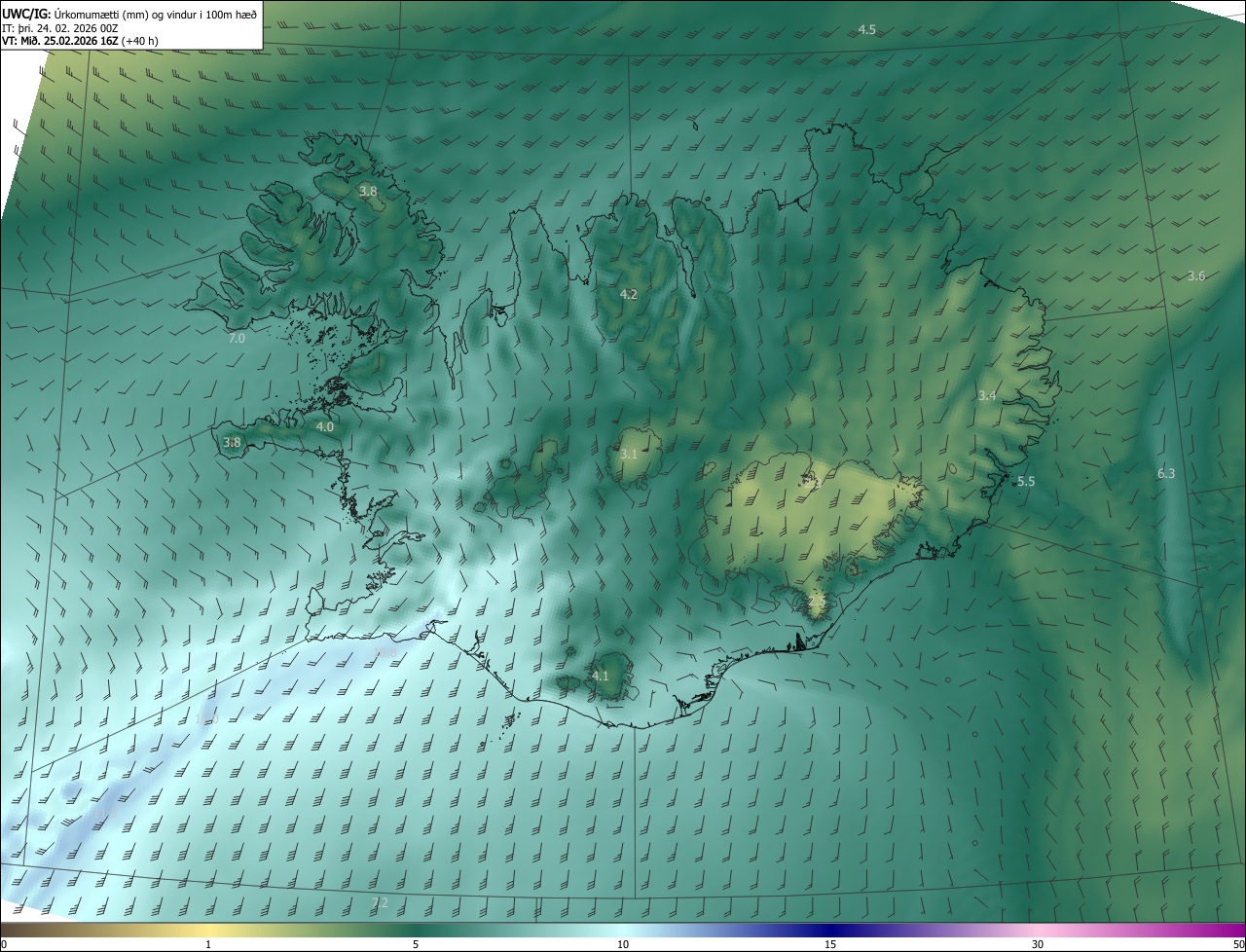Click the 4.5 value near the map's top edge
Screen dimensions: 1246x952
pyautogui.click(x=866, y=30)
